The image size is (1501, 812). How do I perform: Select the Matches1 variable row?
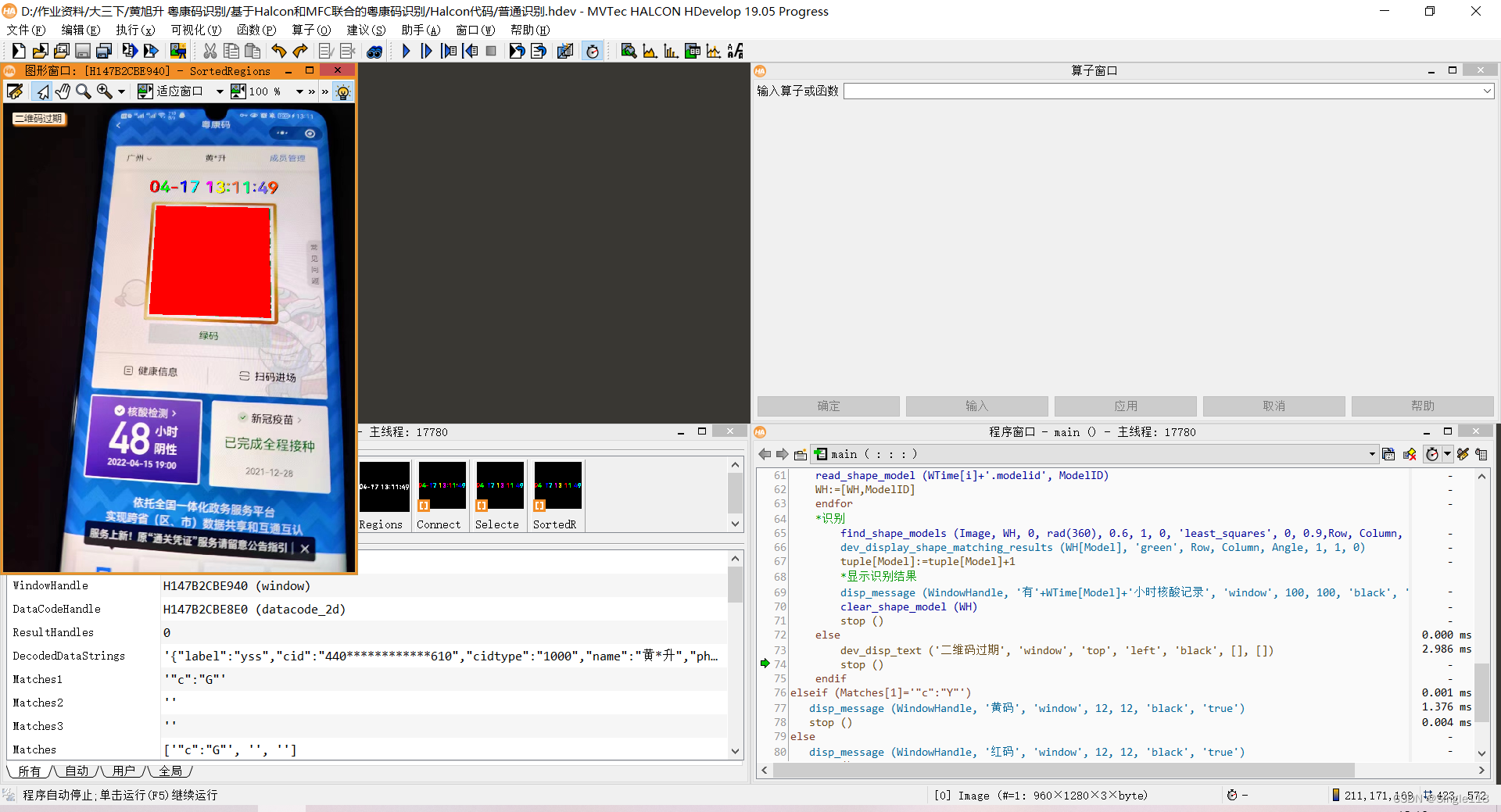click(x=367, y=679)
